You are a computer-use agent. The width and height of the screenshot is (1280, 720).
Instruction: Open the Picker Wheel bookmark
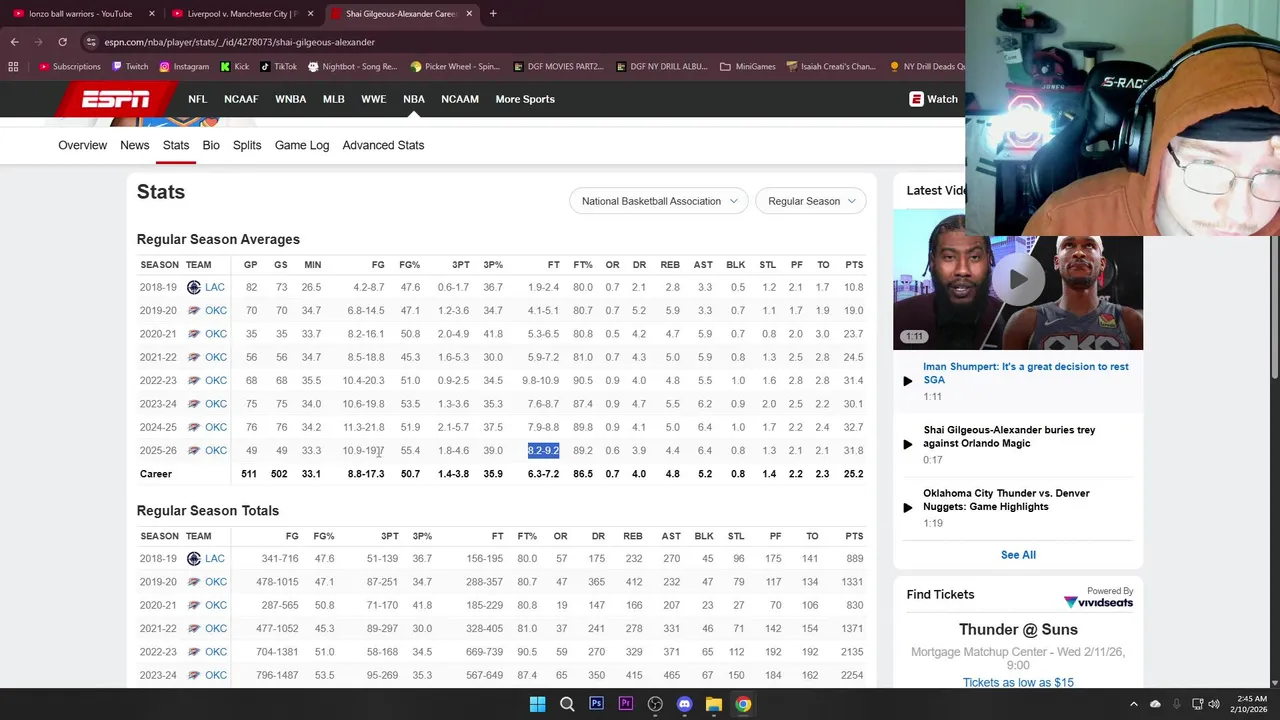pos(455,67)
